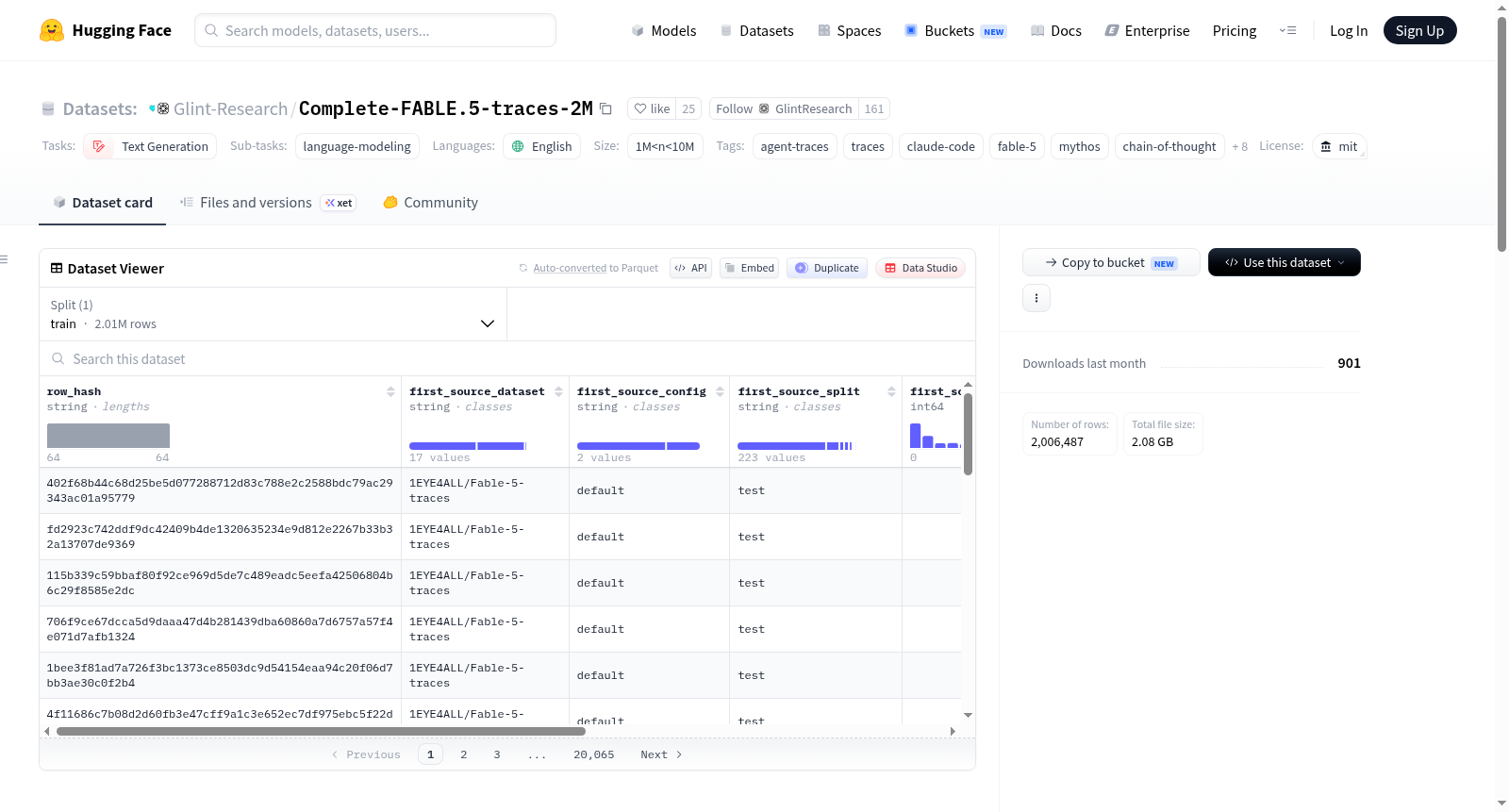The height and width of the screenshot is (812, 1509).
Task: Select the language-modeling sub-task tag
Action: (357, 146)
